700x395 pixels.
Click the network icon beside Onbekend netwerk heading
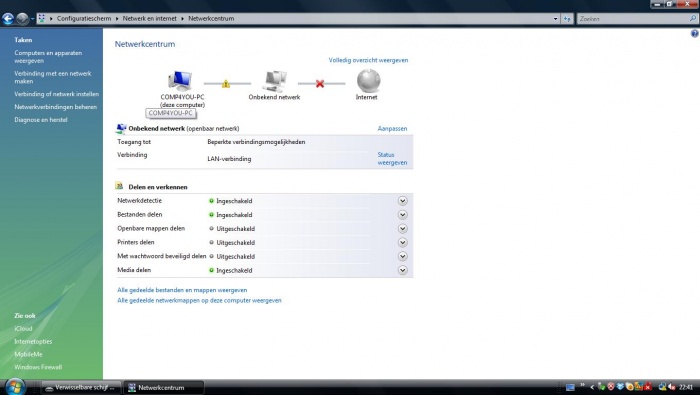tap(121, 129)
